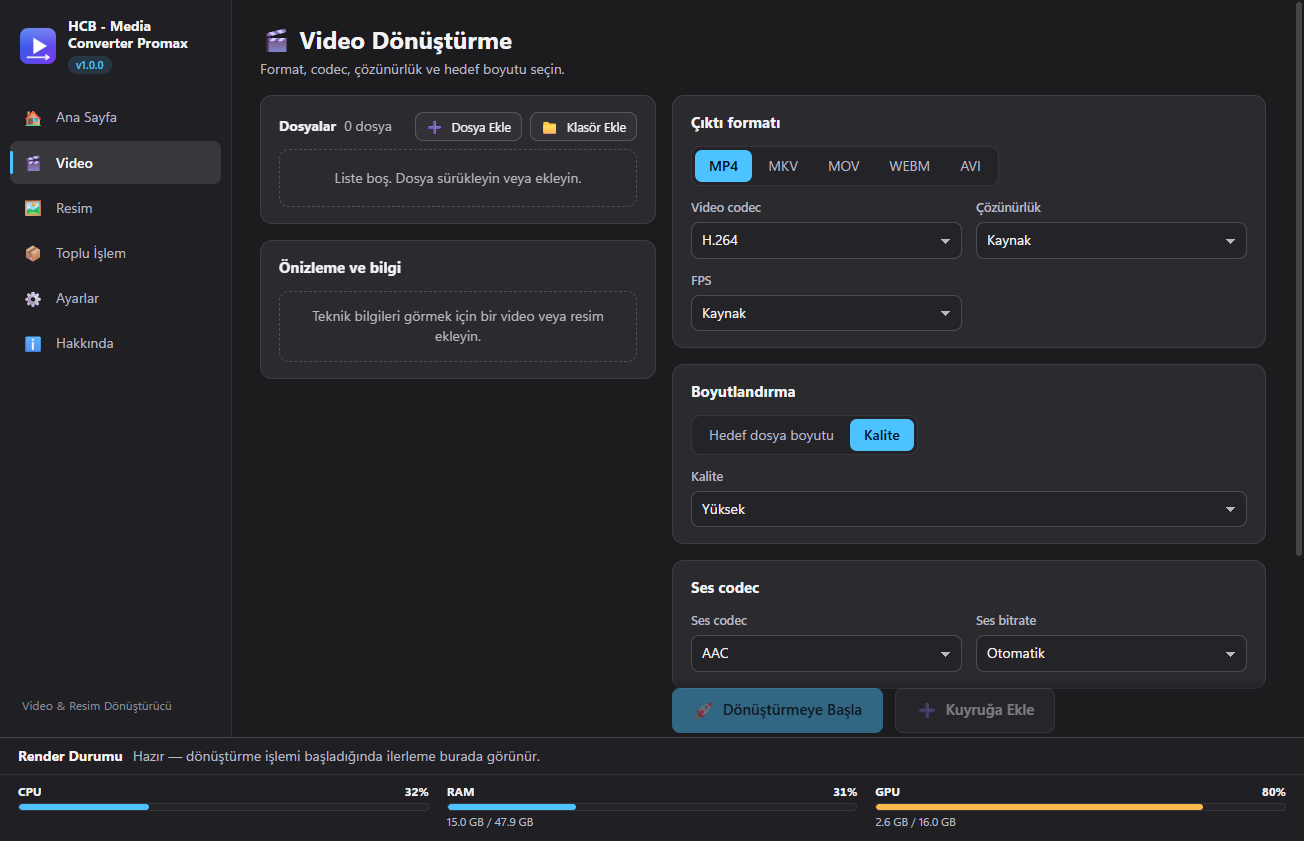Screen dimensions: 1304x841
Task: Open the Ses bitrate dropdown showing Otomatik
Action: tap(1111, 653)
